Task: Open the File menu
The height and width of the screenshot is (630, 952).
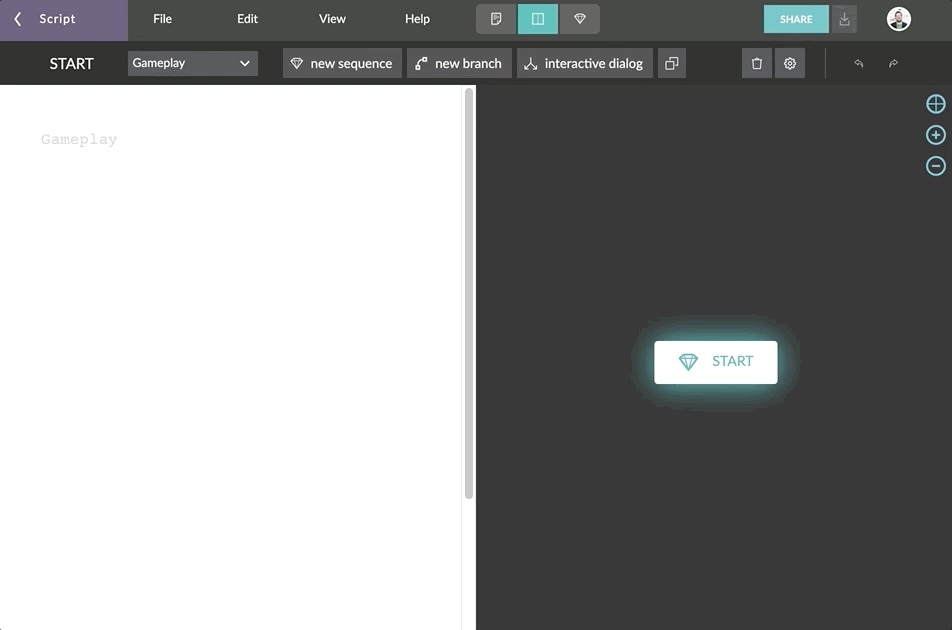Action: (162, 19)
